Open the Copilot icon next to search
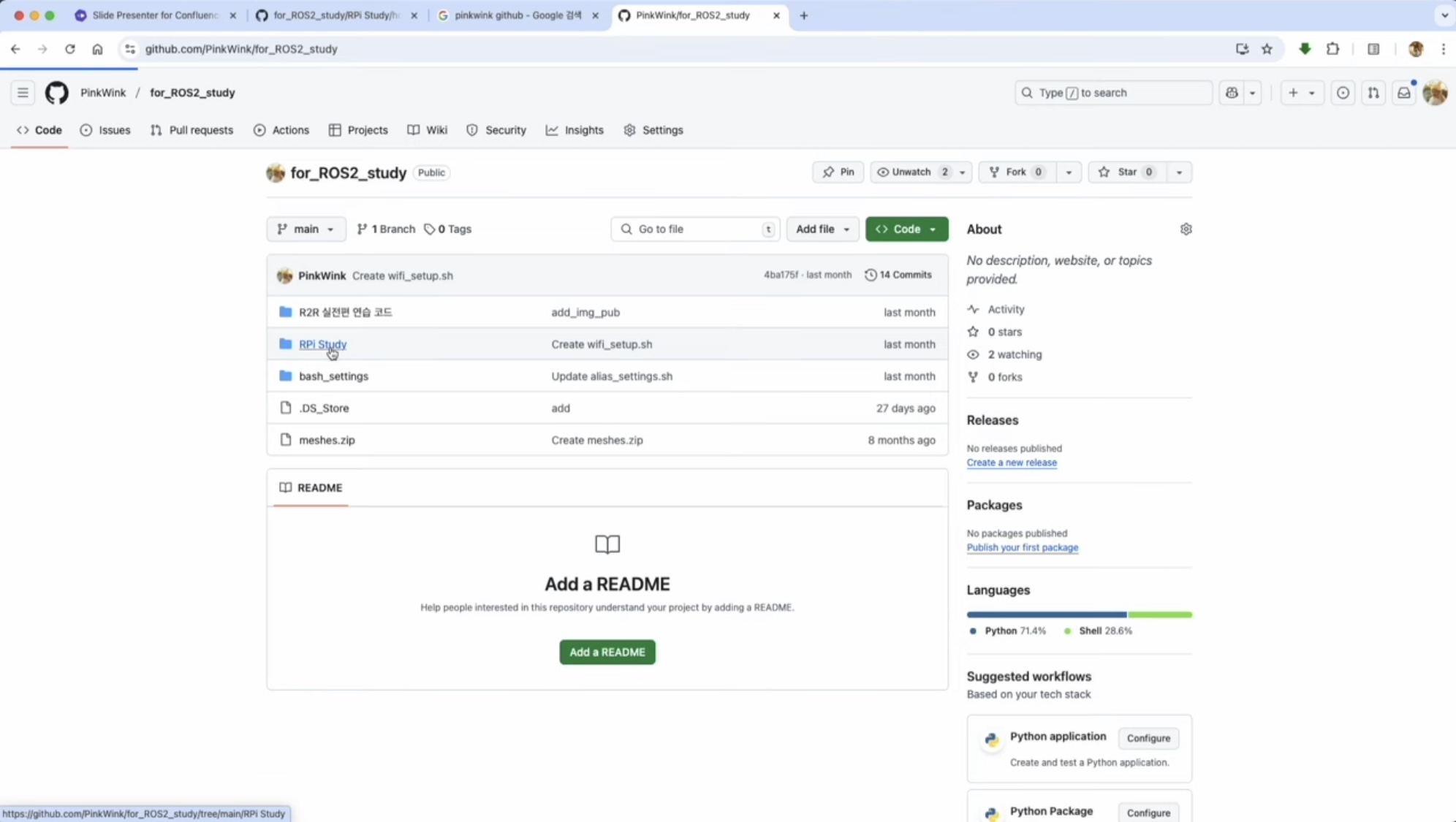Screen dimensions: 1456x822 pyautogui.click(x=1232, y=93)
